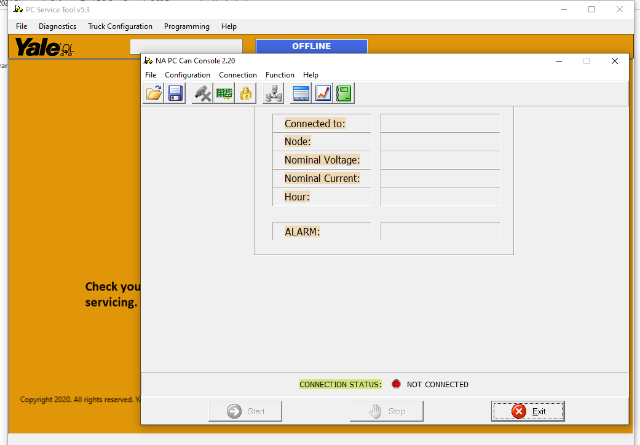Open the Programming menu
Viewport: 640px width, 445px height.
[x=186, y=26]
